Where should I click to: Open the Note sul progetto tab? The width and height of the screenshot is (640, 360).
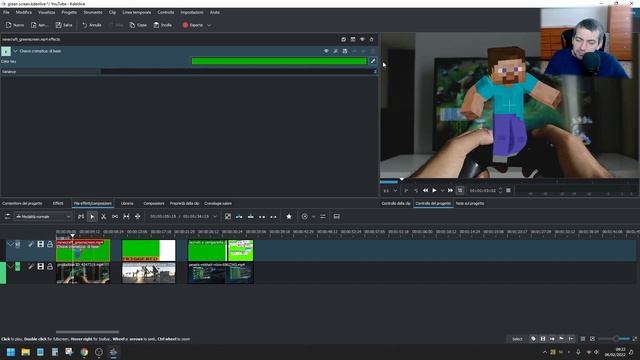(x=470, y=203)
